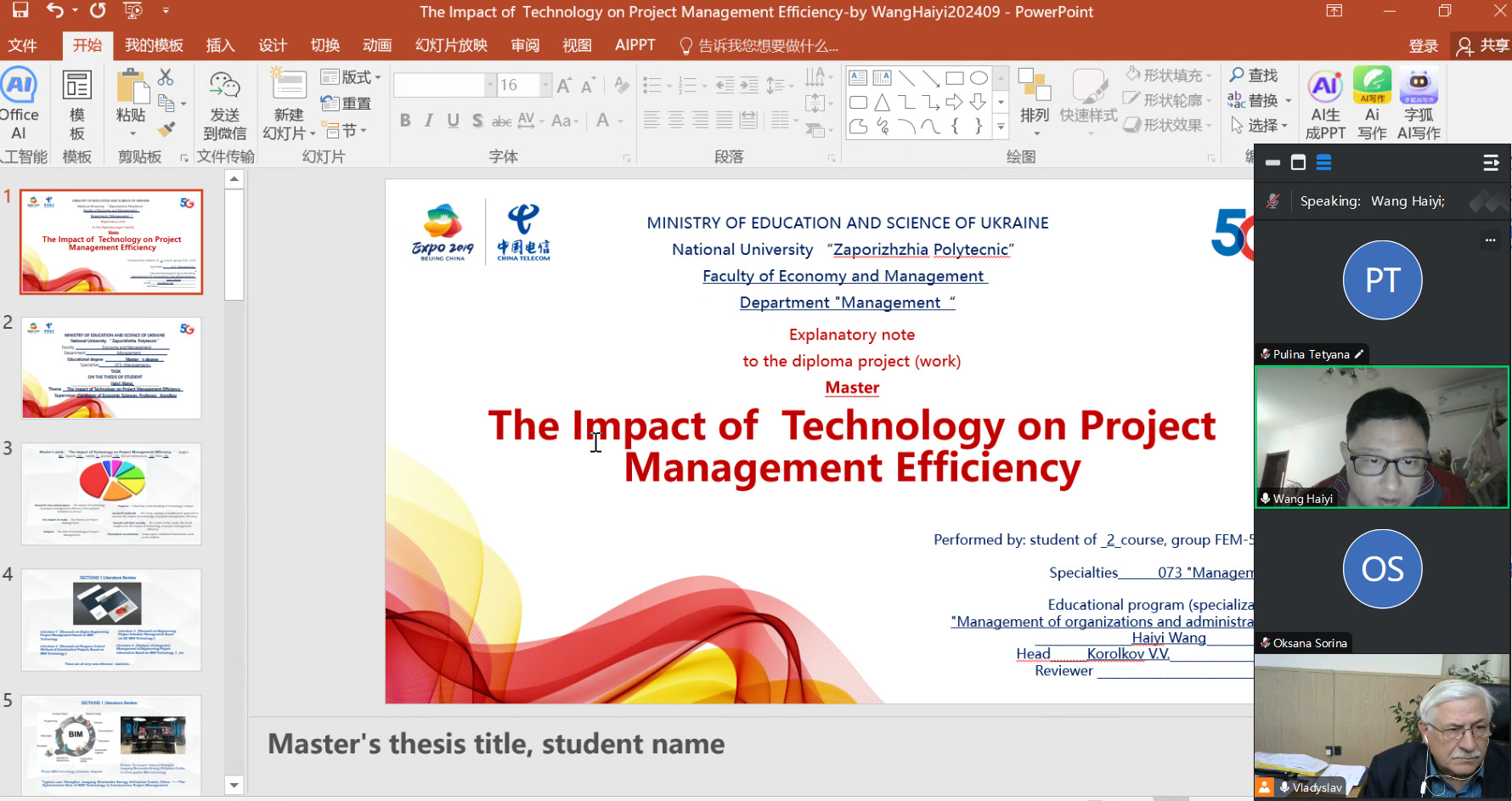Screen dimensions: 1512x801
Task: Select slide 3 thumbnail with pie chart
Action: [111, 494]
